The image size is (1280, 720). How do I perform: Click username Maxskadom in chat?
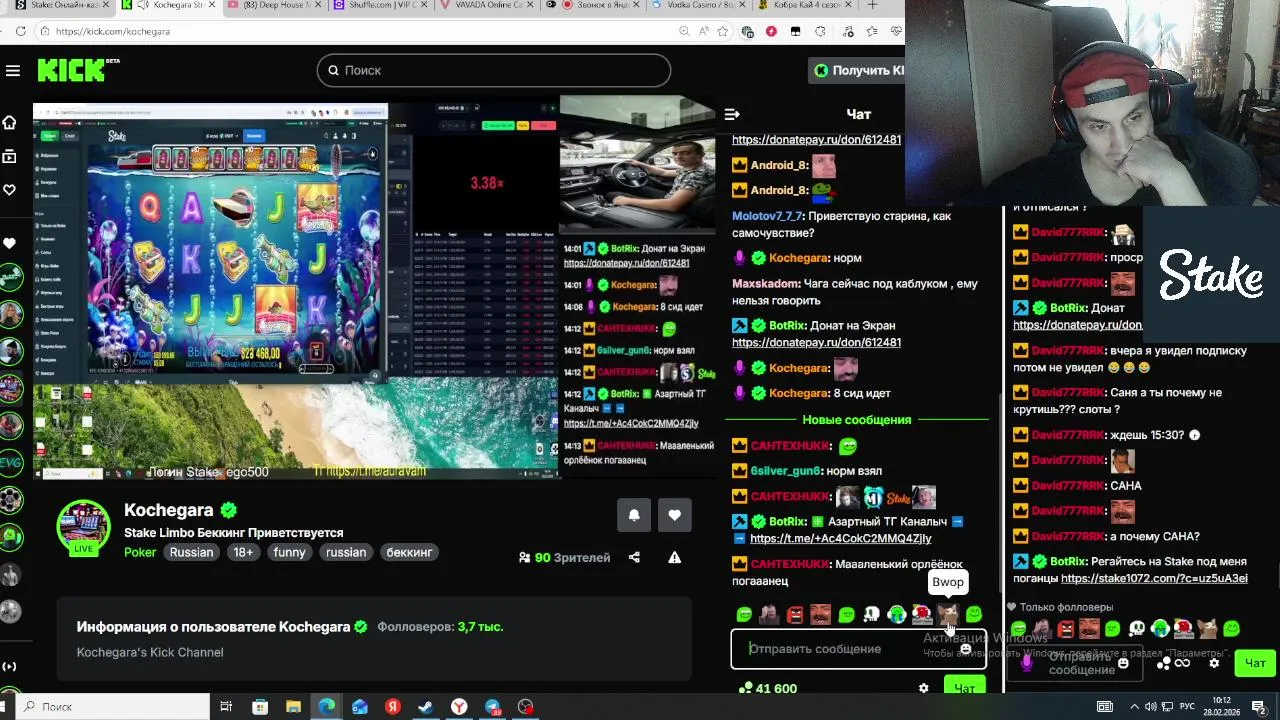(x=766, y=284)
